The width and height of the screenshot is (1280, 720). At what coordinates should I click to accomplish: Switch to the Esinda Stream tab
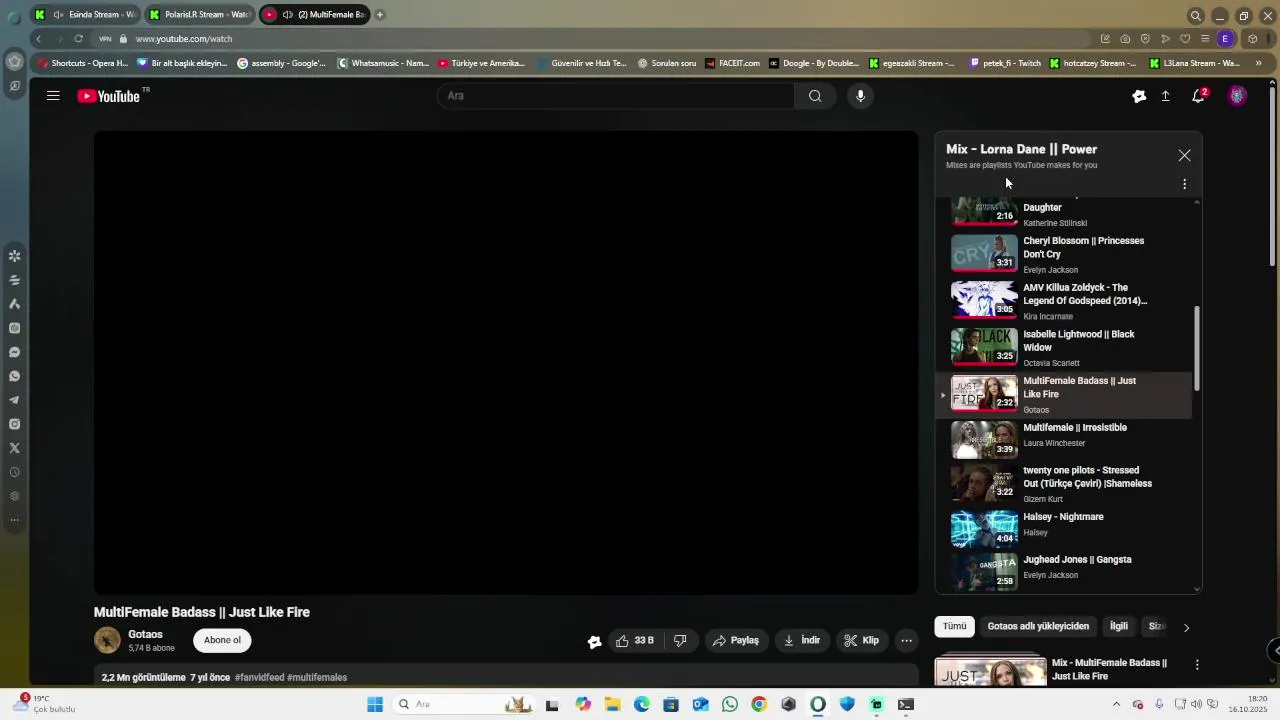[x=84, y=15]
